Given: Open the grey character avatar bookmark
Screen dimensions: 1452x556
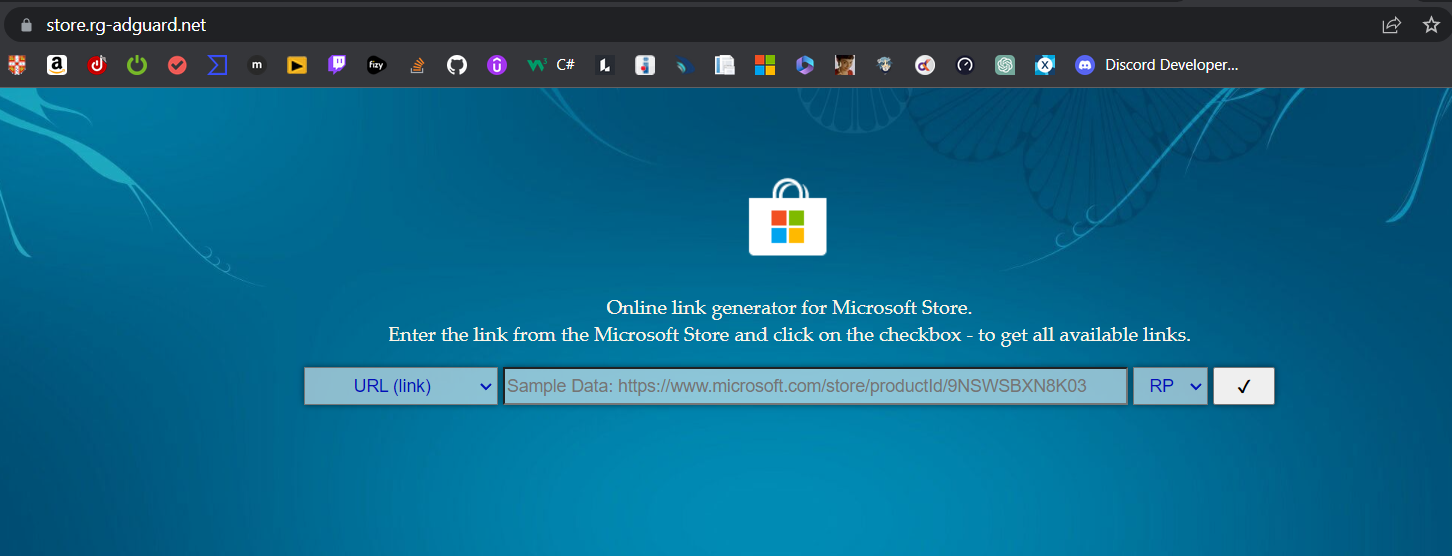Looking at the screenshot, I should (x=885, y=65).
